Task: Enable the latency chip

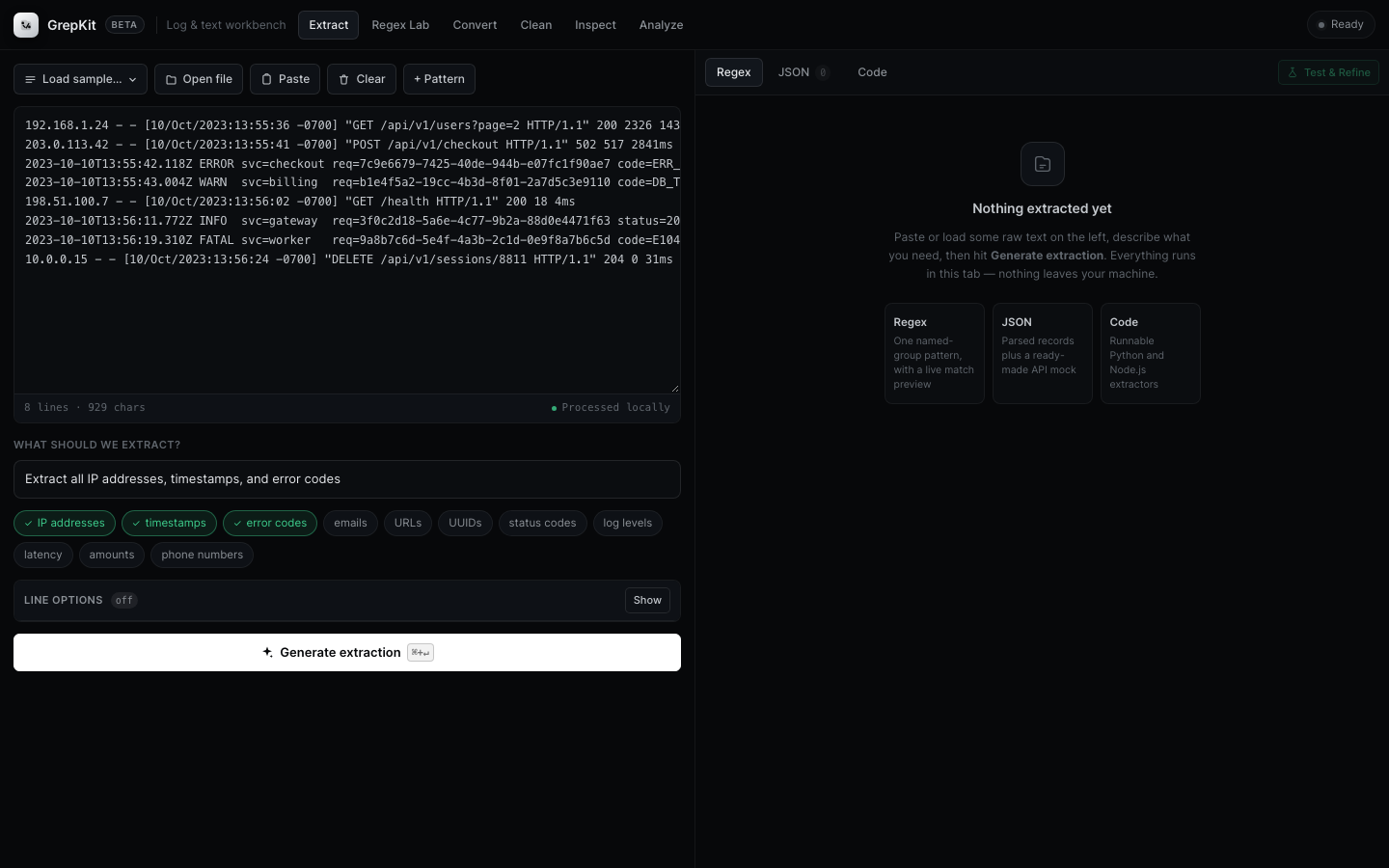Action: 42,555
